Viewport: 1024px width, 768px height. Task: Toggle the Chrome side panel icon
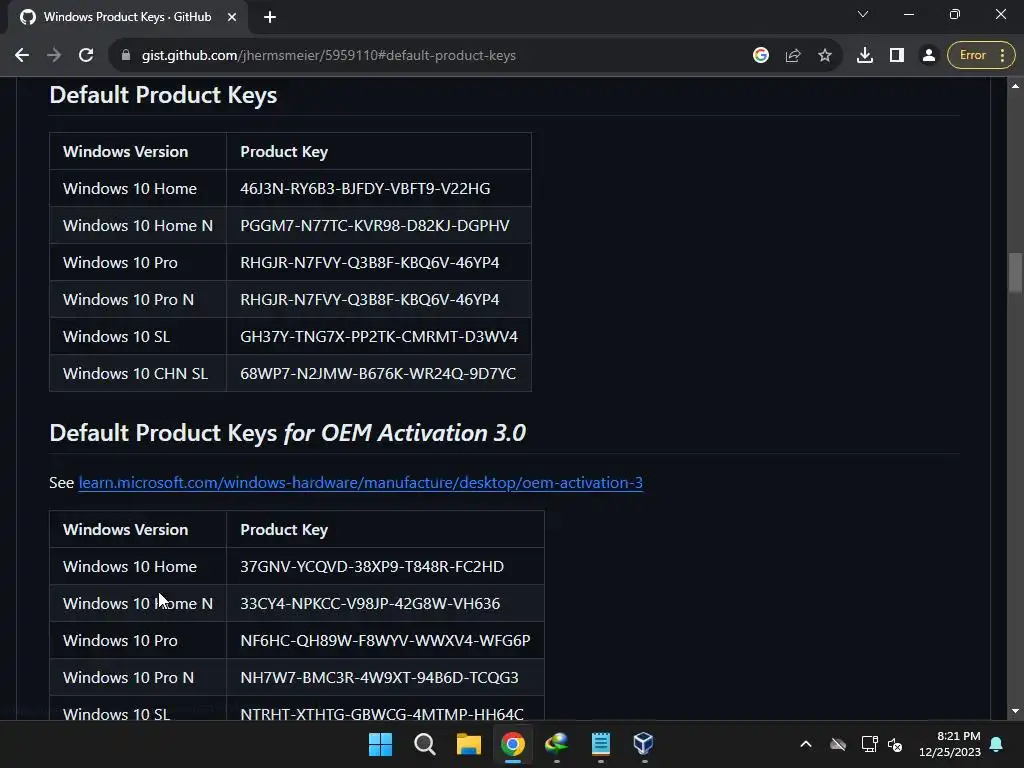[897, 56]
